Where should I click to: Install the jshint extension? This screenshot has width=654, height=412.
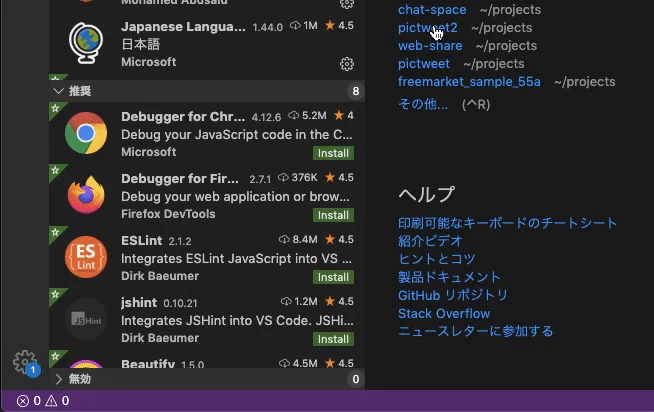coord(333,339)
